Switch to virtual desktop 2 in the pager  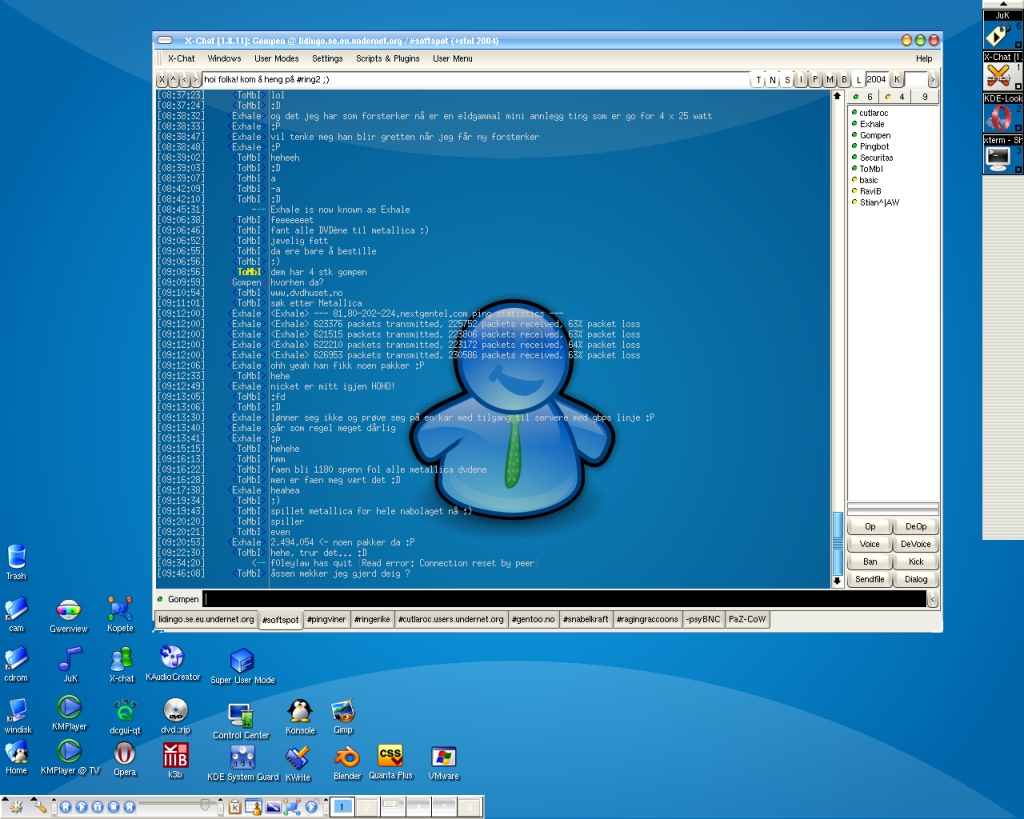[368, 807]
